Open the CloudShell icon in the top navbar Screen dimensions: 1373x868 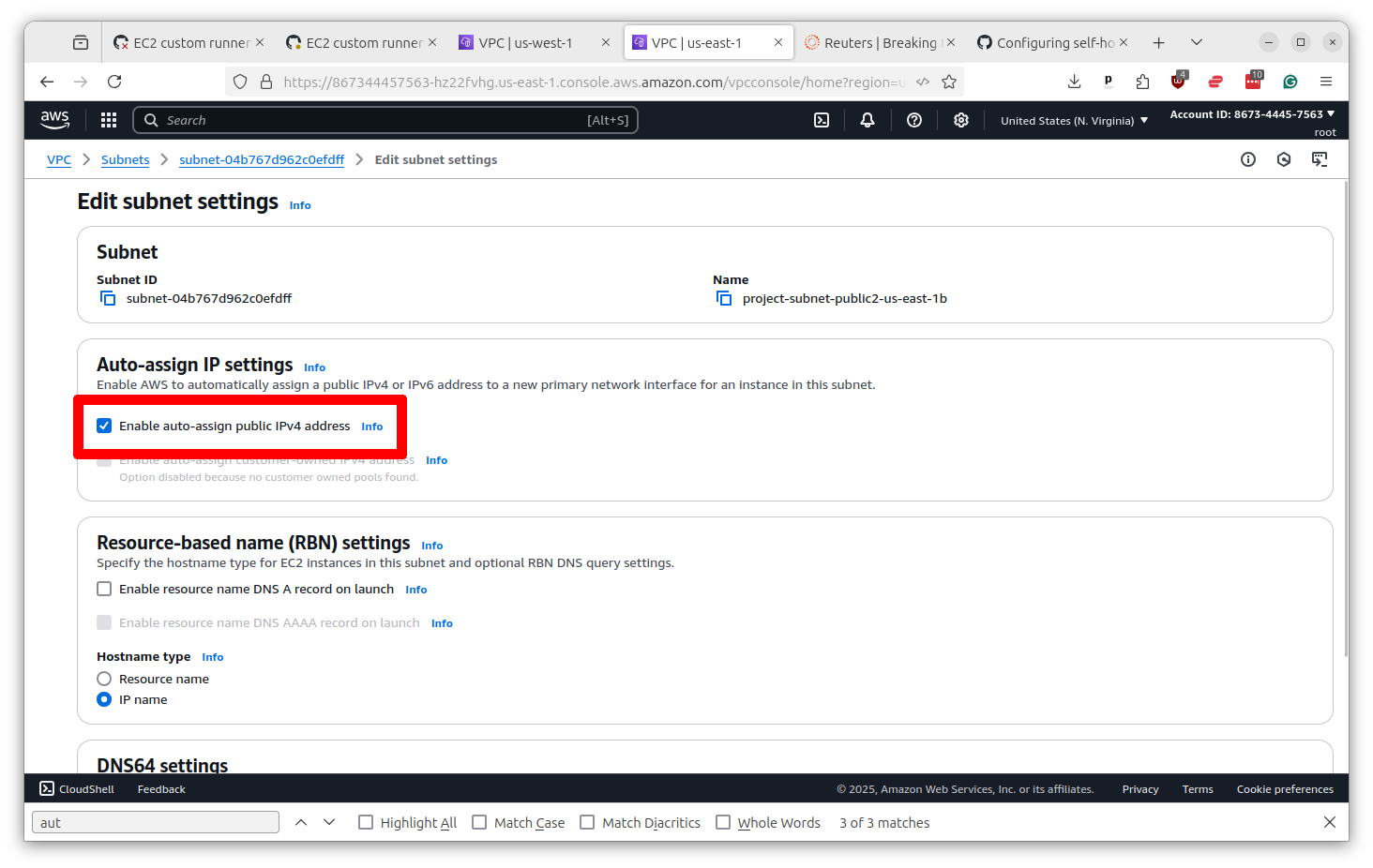822,120
